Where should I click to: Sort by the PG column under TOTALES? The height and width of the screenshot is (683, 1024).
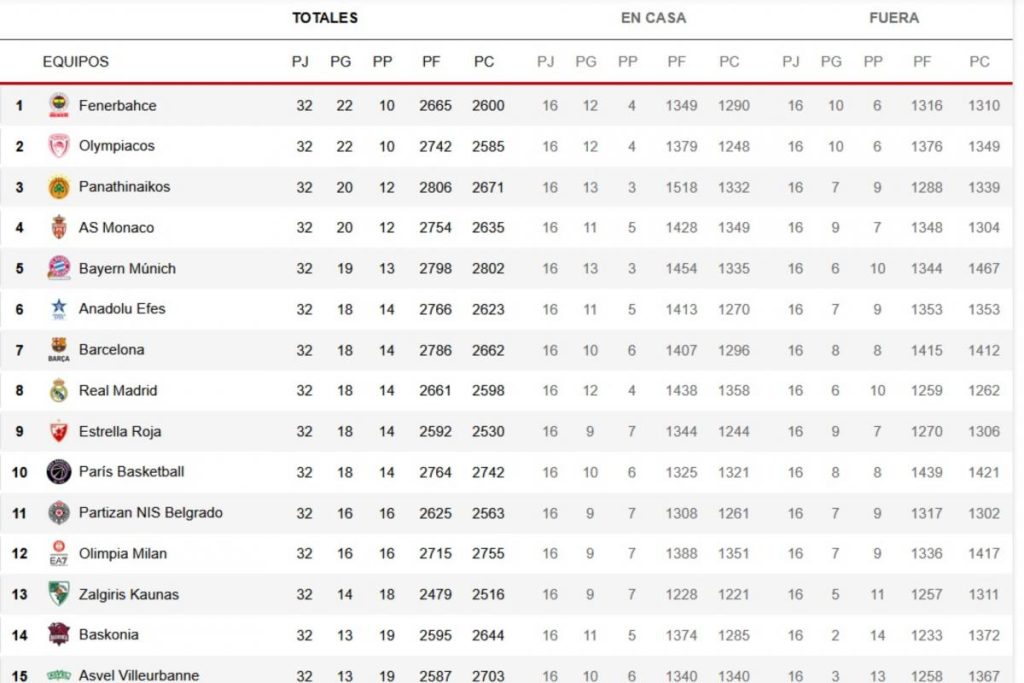click(x=340, y=61)
